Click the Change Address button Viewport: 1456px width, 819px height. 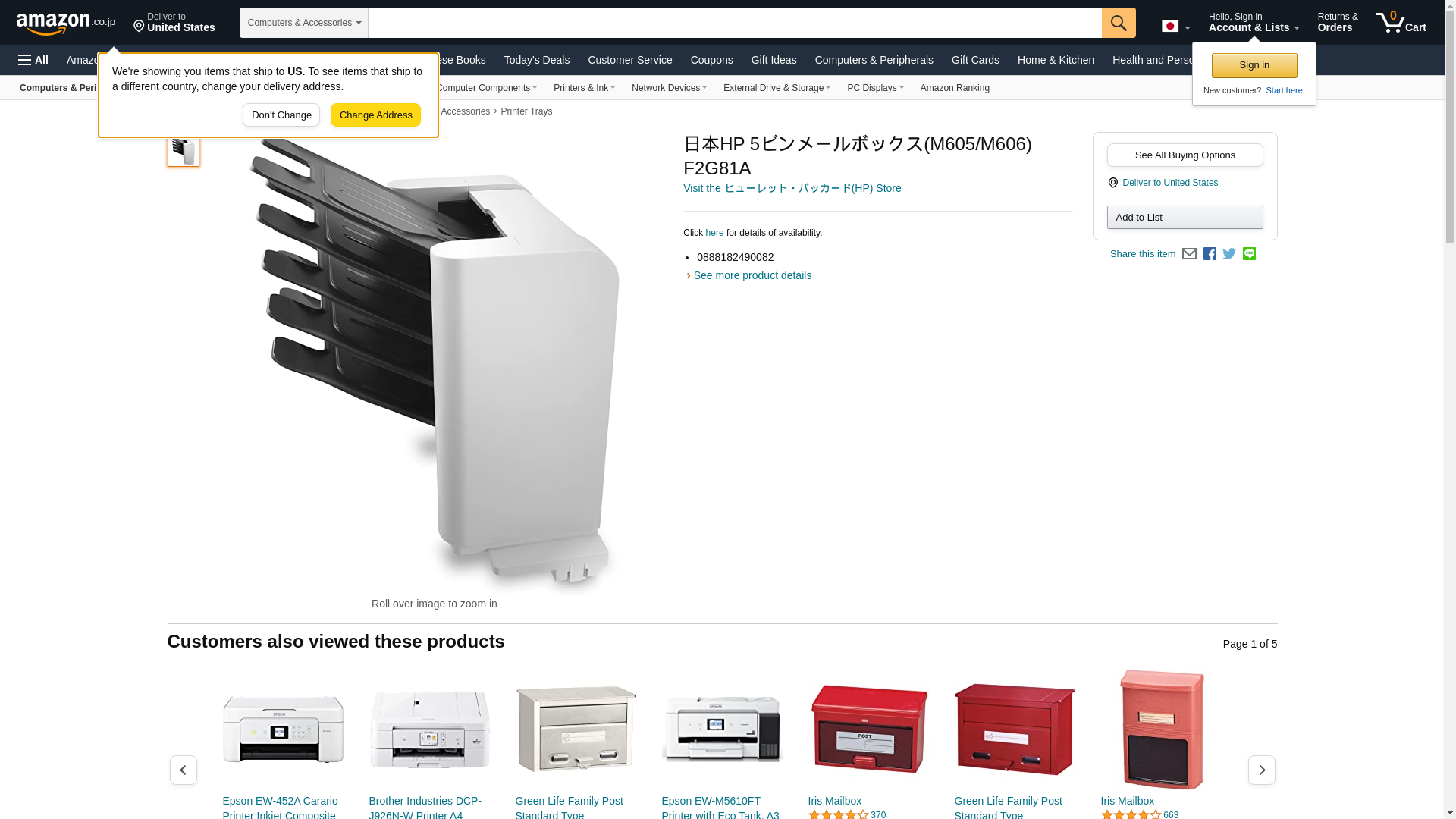coord(375,115)
